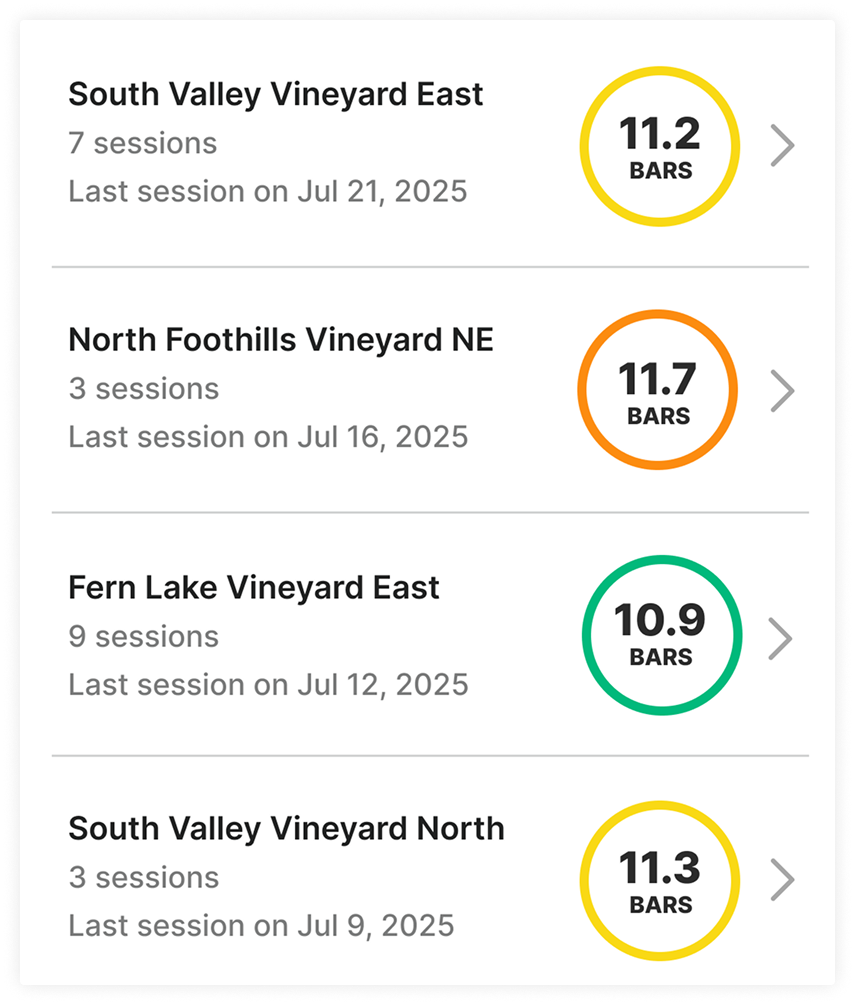The width and height of the screenshot is (855, 1005).
Task: Click the "7 sessions" label
Action: click(x=142, y=143)
